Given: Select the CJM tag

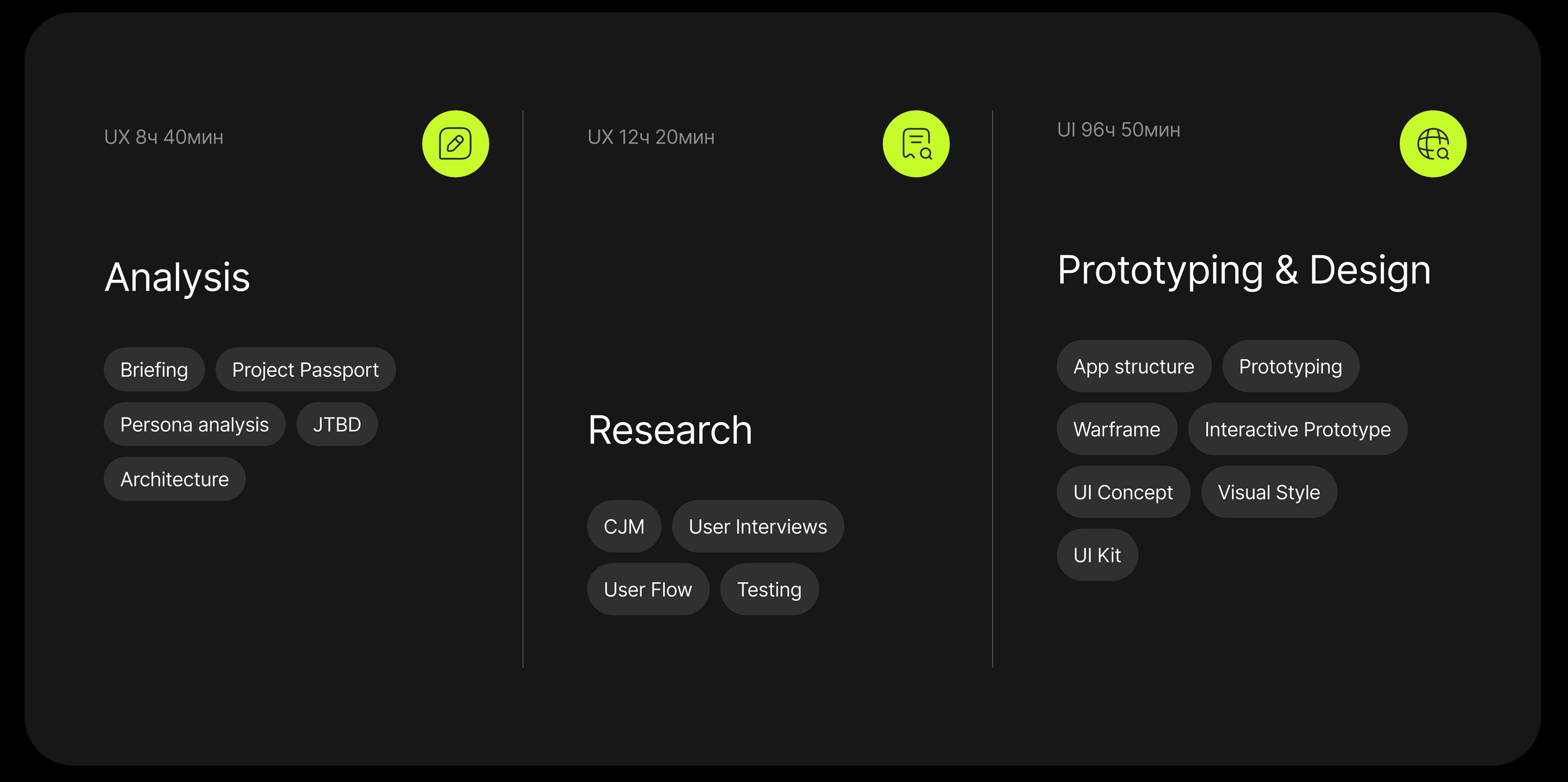Looking at the screenshot, I should point(624,526).
